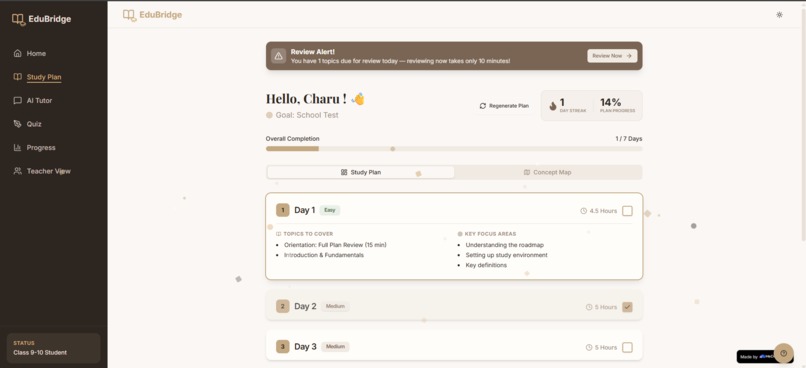Image resolution: width=806 pixels, height=368 pixels.
Task: Click the map icon on the Concept Map tab
Action: click(x=527, y=172)
